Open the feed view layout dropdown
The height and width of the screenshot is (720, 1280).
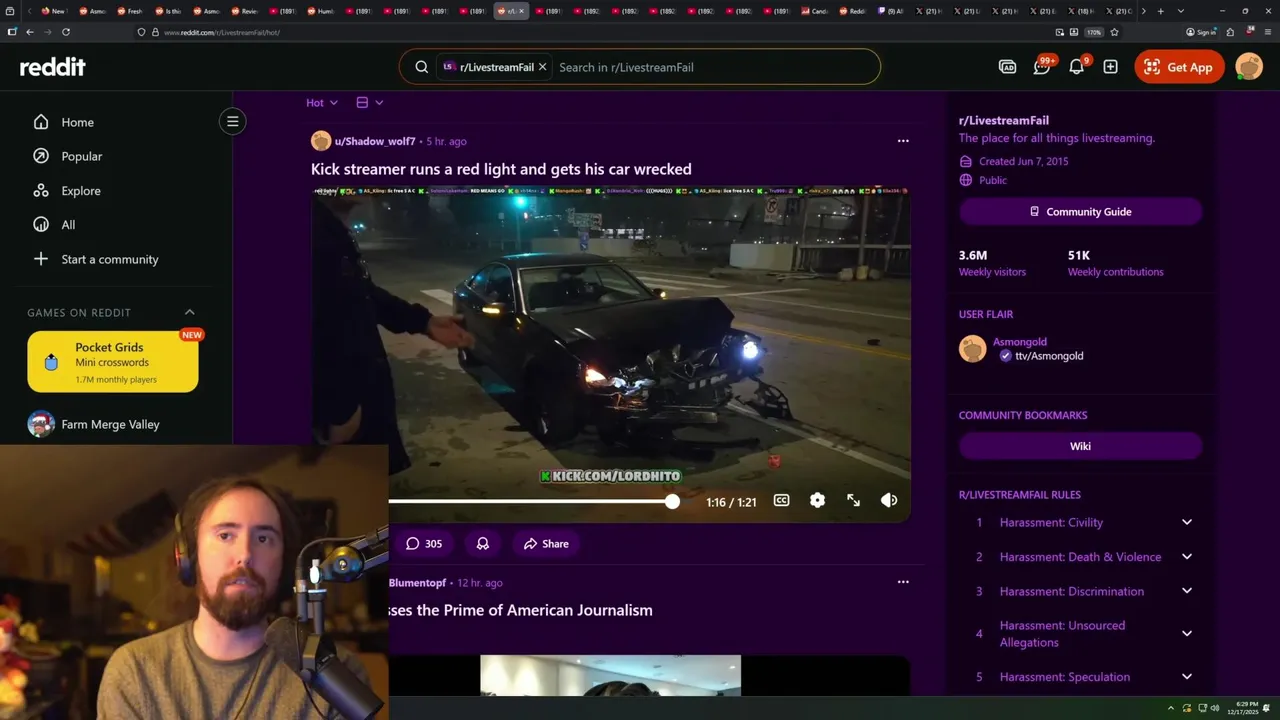370,102
